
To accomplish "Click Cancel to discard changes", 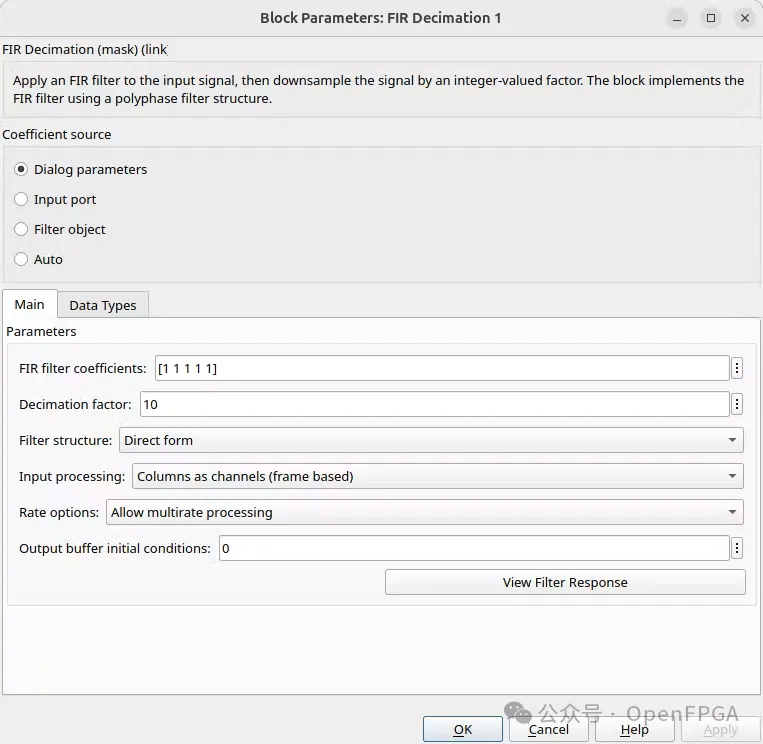I will (549, 730).
